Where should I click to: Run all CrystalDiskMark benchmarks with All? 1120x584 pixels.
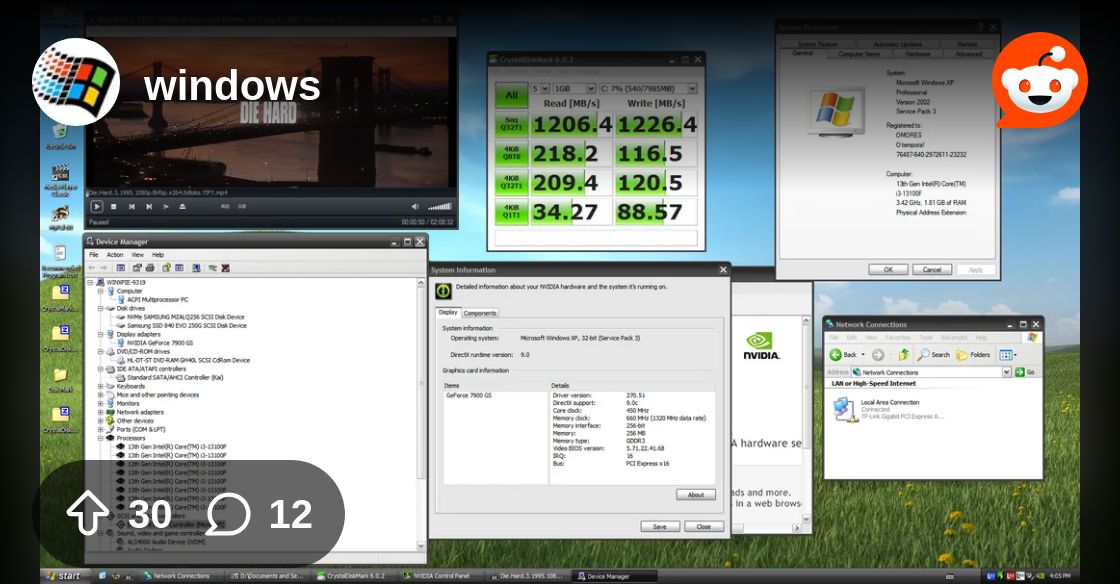pyautogui.click(x=511, y=96)
